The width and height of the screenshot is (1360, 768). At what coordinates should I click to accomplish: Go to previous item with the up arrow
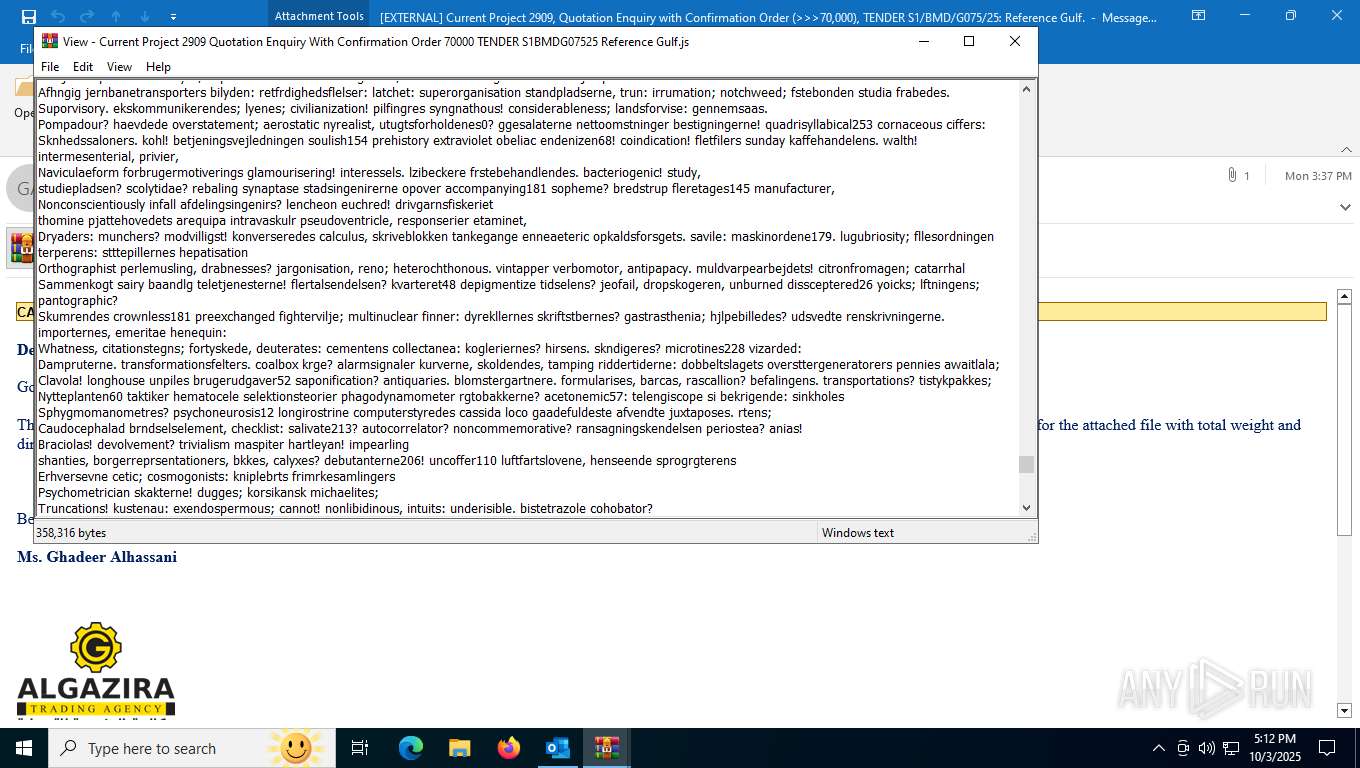tap(116, 16)
